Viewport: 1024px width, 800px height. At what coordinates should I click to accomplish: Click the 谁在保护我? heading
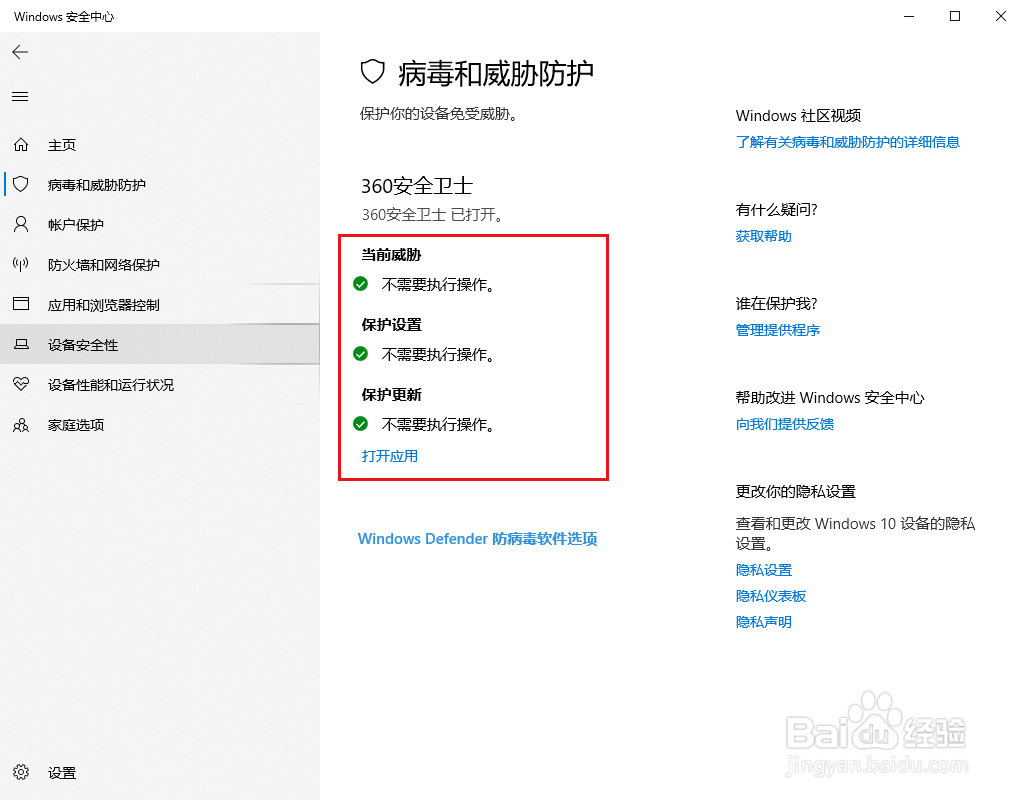tap(776, 304)
